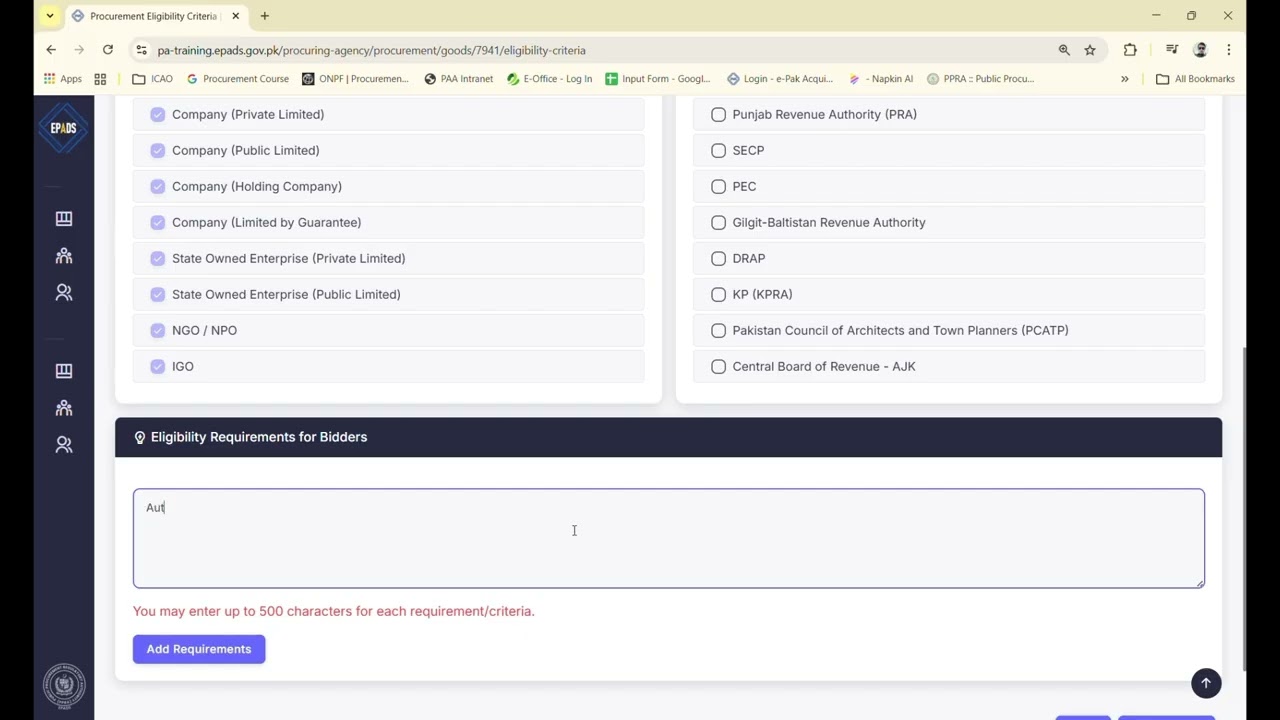Screen dimensions: 1280x720
Task: Click the Eligibility Requirements for Bidders heading
Action: click(259, 437)
